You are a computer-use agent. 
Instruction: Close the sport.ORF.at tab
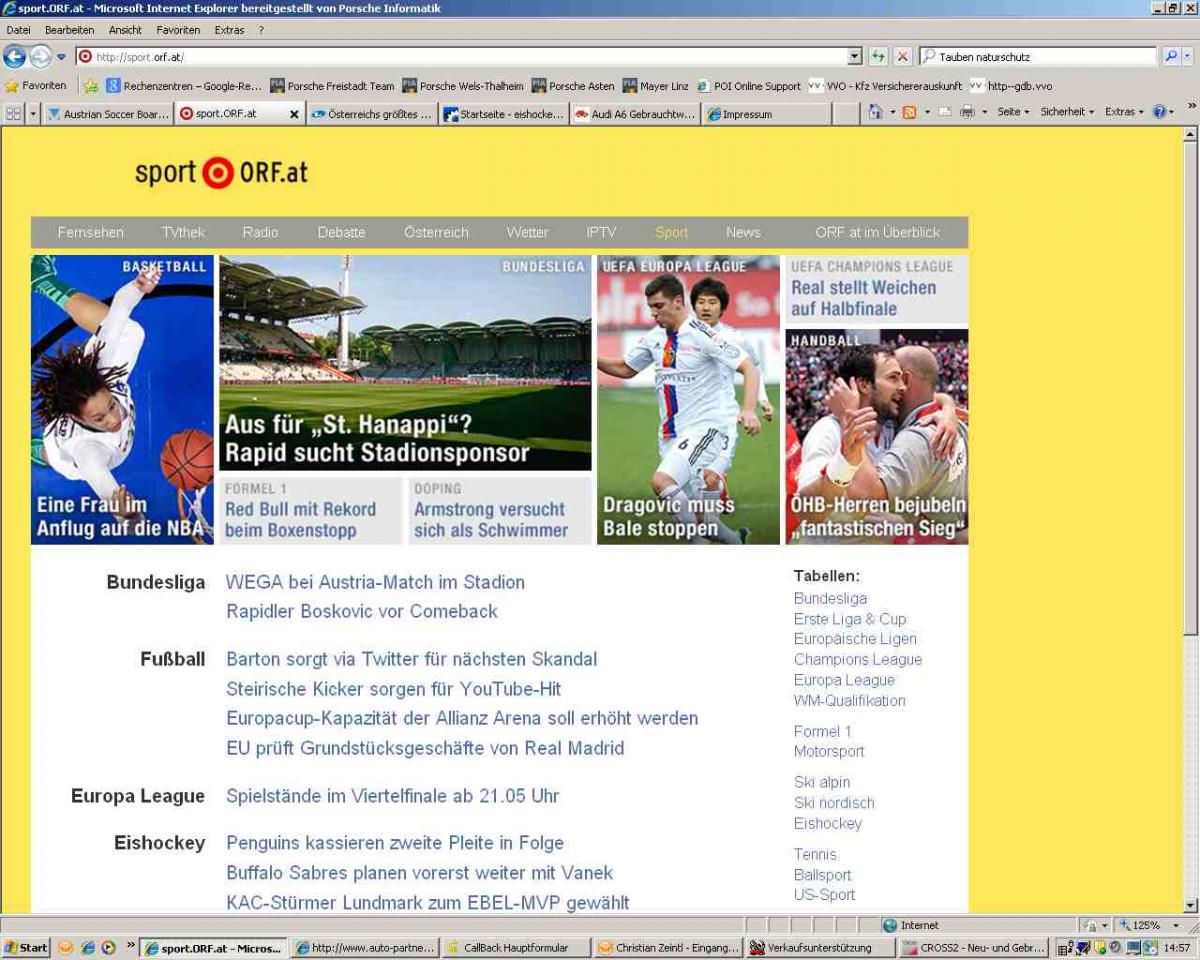(294, 114)
